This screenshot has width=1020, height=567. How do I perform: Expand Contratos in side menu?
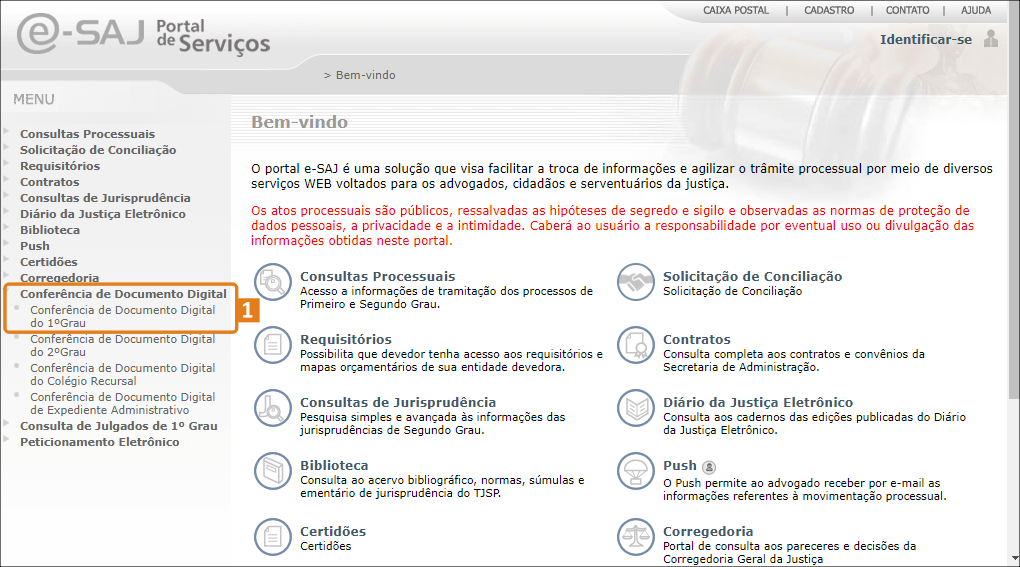point(49,182)
